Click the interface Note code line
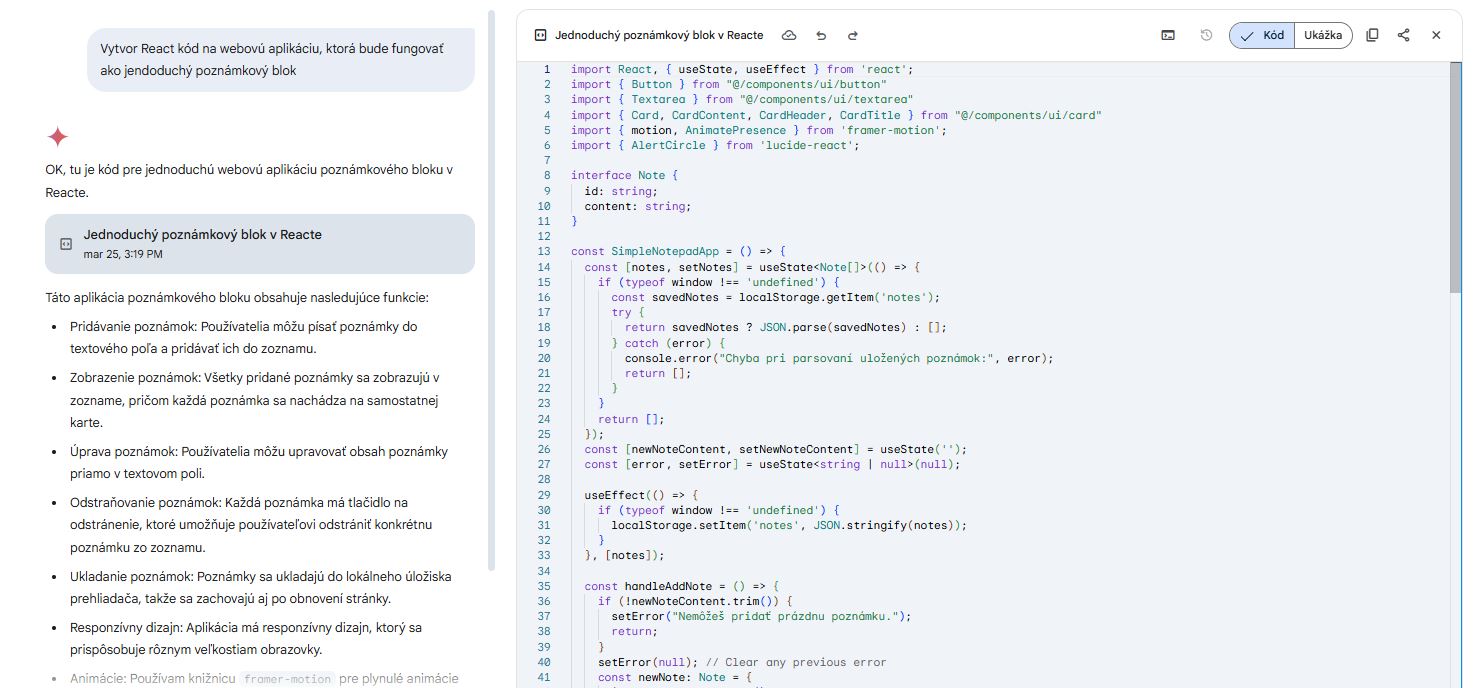Viewport: 1483px width, 688px height. click(x=624, y=175)
